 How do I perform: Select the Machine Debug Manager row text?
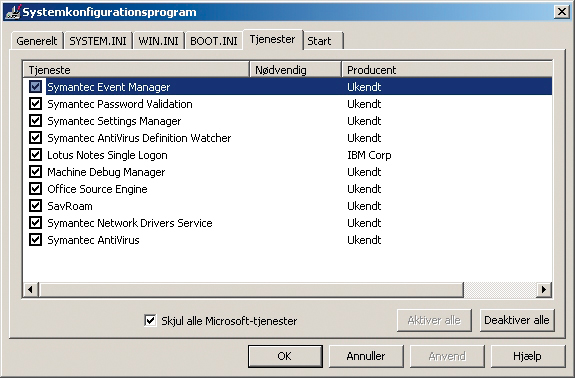tap(106, 172)
